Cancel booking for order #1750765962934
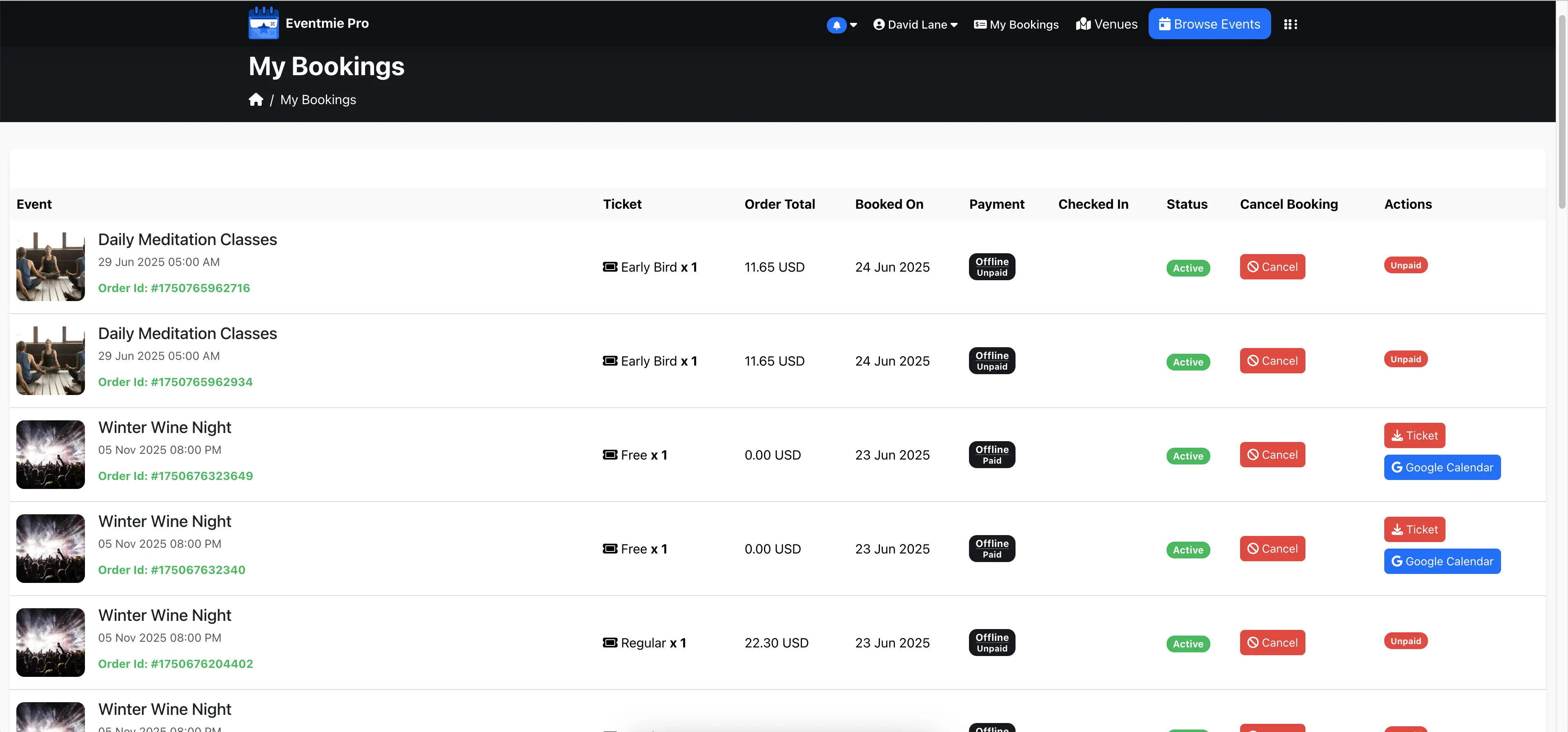This screenshot has width=1568, height=732. (1272, 361)
